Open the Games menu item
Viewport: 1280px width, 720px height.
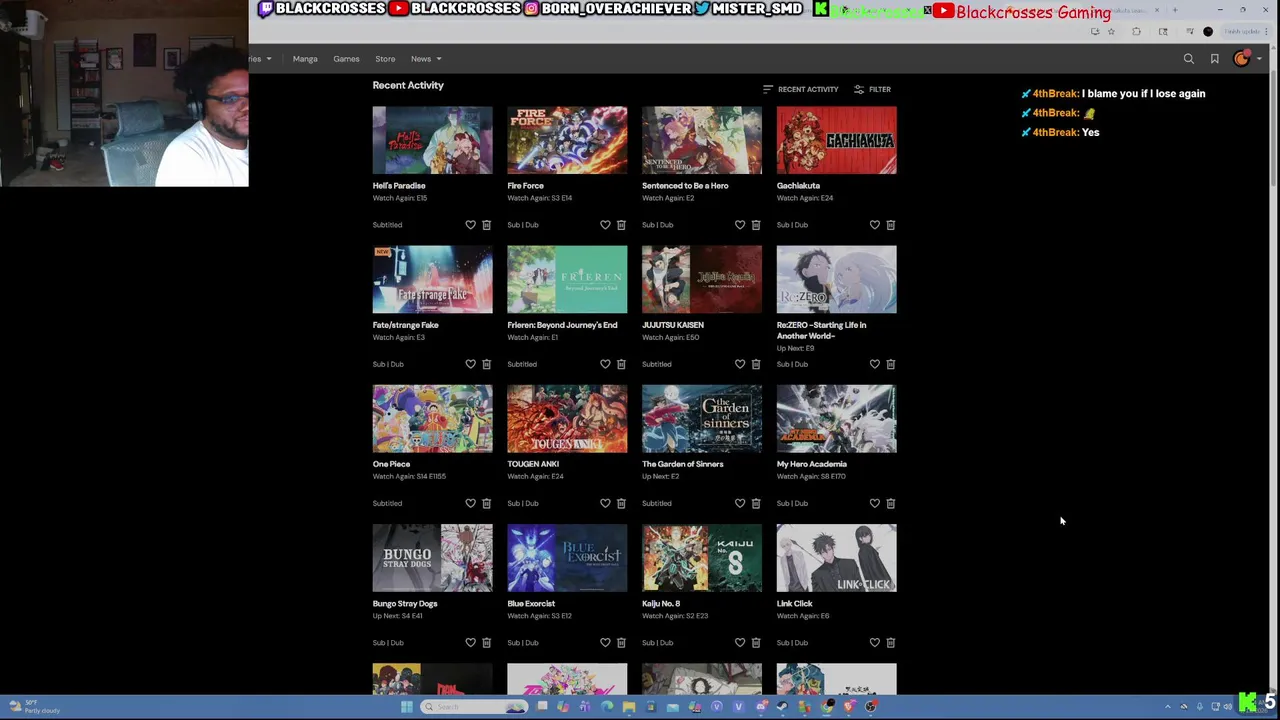(x=346, y=59)
